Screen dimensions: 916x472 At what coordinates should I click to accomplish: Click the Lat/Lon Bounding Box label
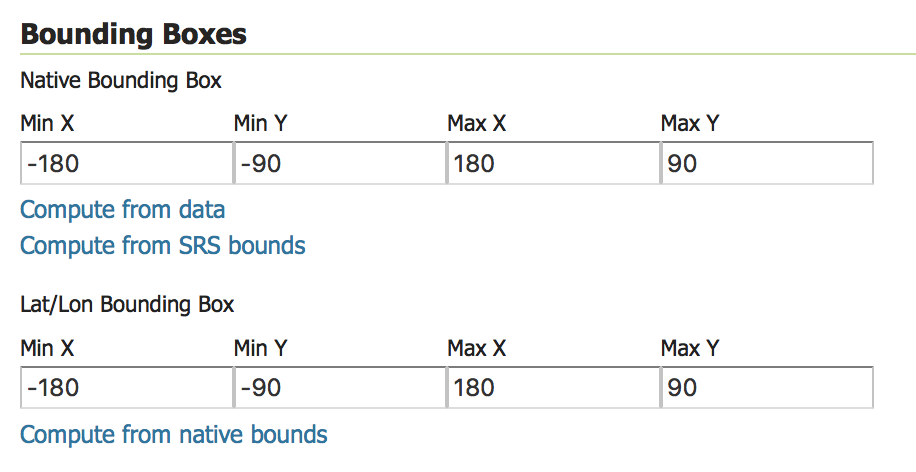click(x=127, y=303)
